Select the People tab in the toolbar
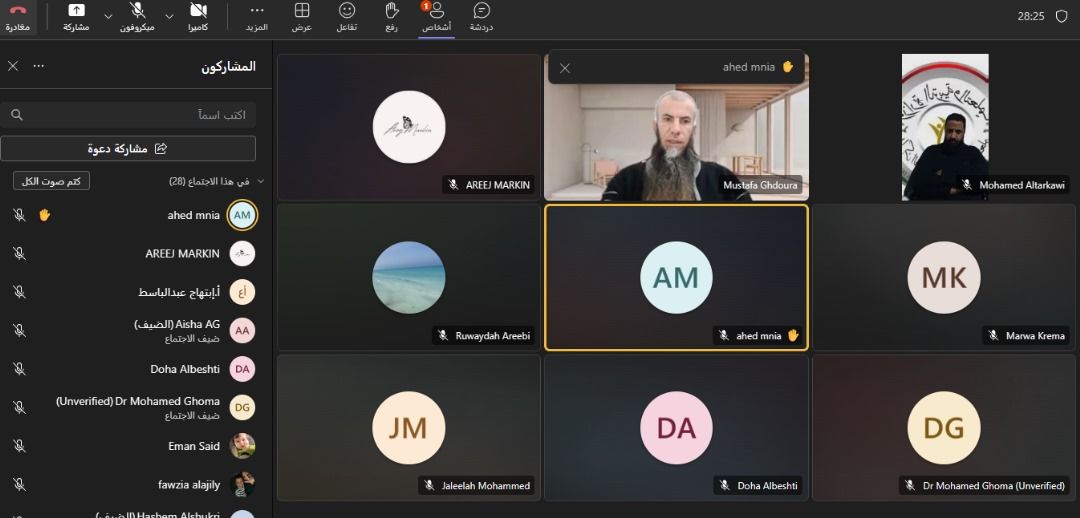This screenshot has height=518, width=1080. coord(436,16)
